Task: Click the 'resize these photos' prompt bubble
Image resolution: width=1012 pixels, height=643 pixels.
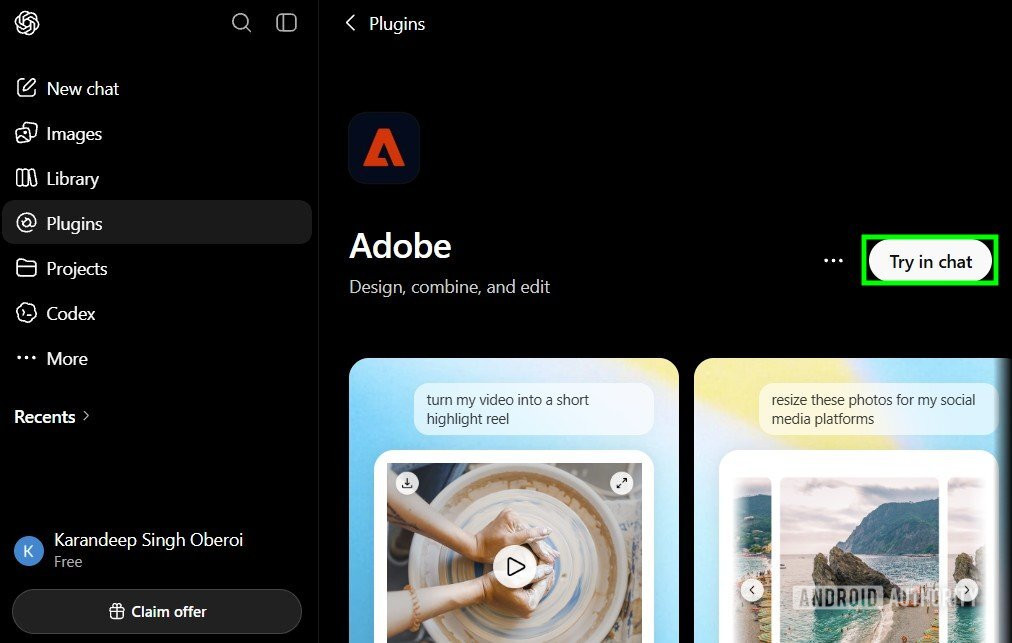Action: (878, 409)
